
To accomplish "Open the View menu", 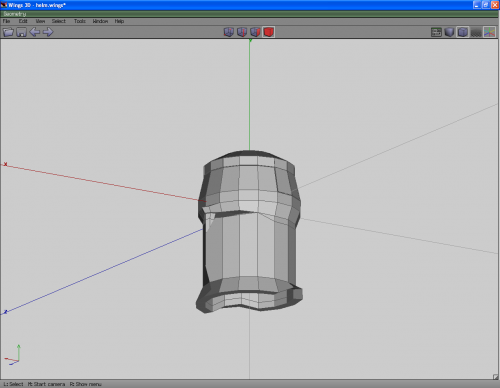I will point(40,21).
